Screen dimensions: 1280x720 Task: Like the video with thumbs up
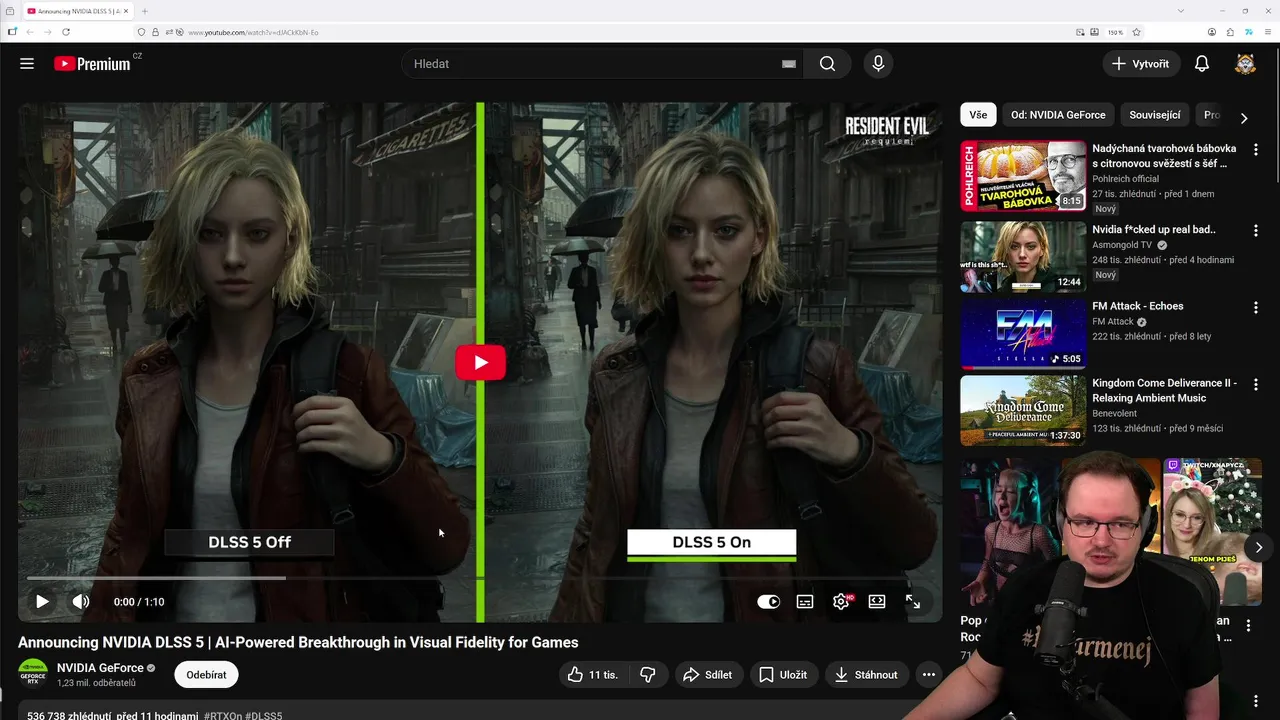click(x=592, y=675)
